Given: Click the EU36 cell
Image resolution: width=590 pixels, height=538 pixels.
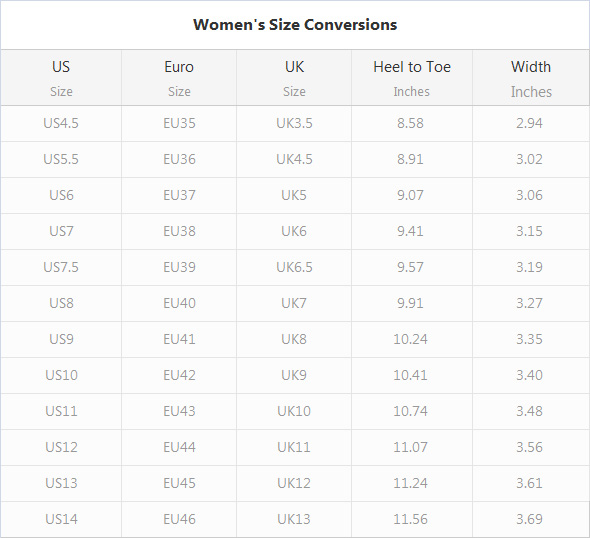Looking at the screenshot, I should [179, 159].
